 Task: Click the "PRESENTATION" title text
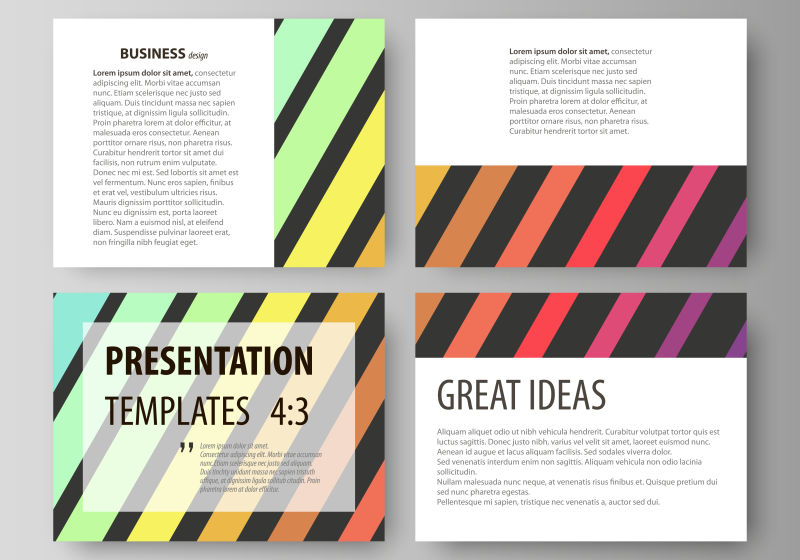click(x=209, y=360)
